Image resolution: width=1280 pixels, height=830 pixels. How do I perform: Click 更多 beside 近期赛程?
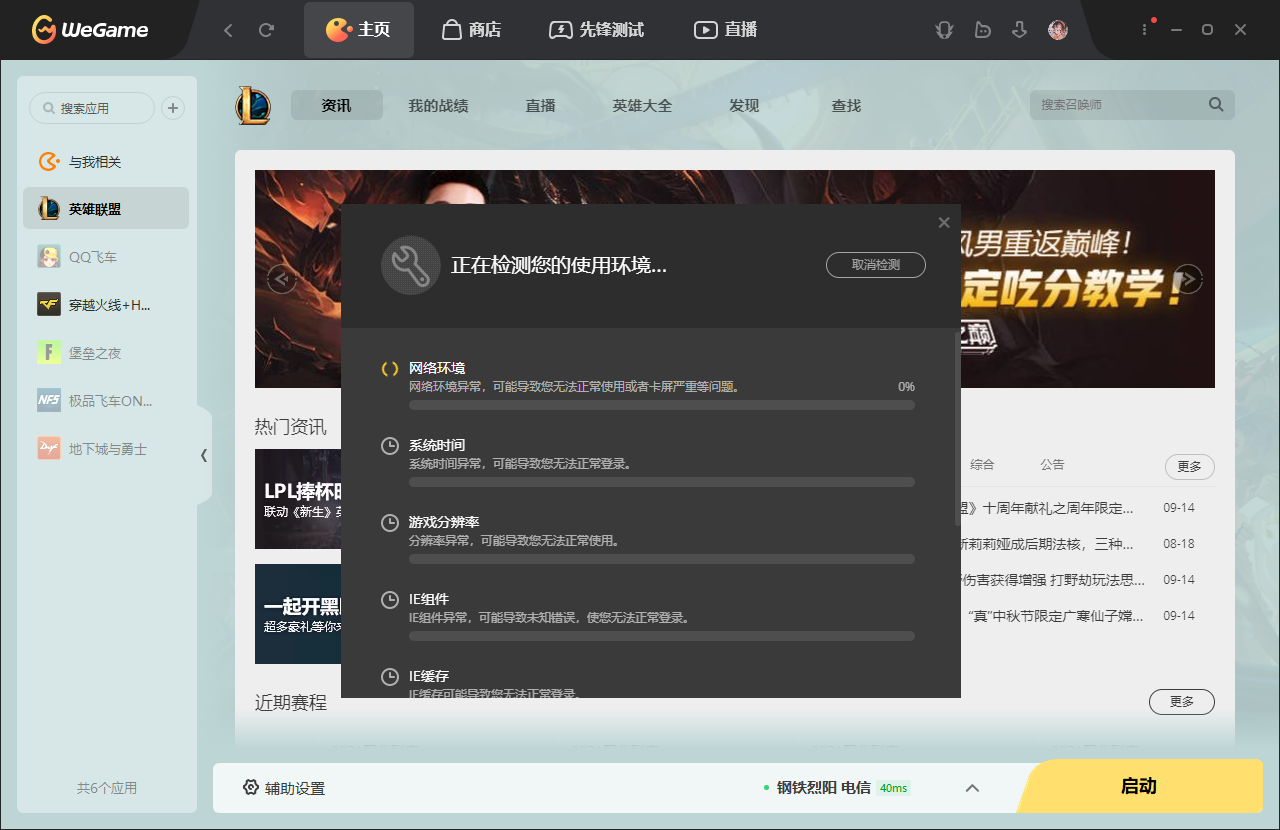coord(1182,702)
